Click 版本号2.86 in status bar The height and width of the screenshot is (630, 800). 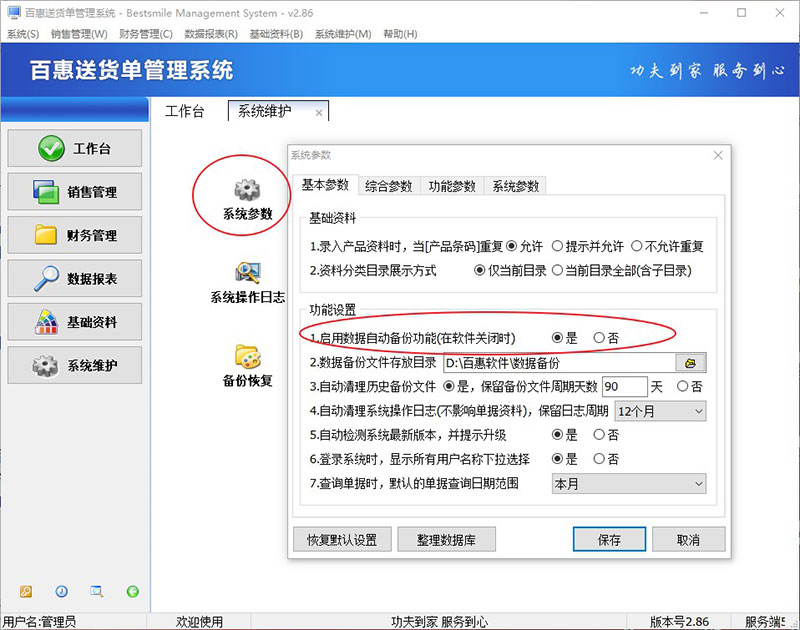coord(679,621)
